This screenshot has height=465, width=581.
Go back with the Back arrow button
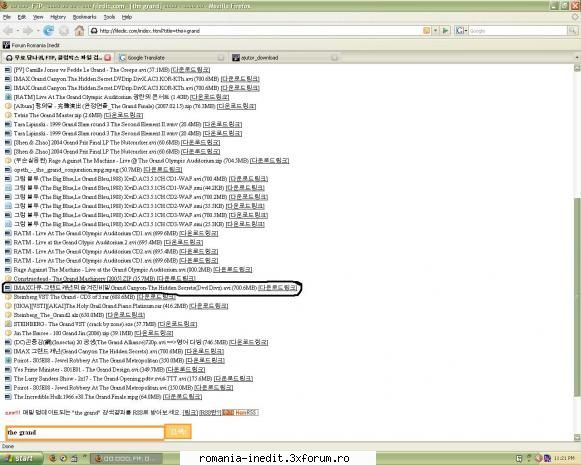click(x=8, y=31)
